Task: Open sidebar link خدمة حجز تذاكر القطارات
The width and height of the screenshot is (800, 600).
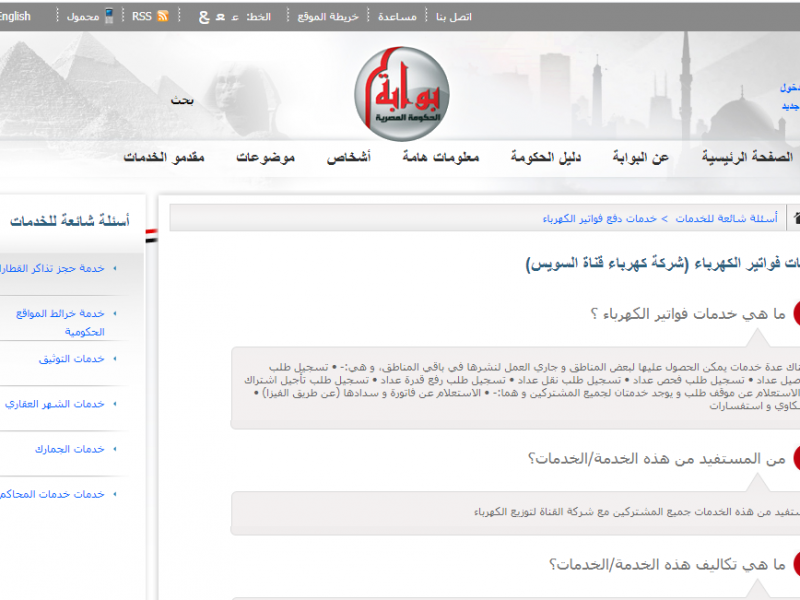Action: tap(52, 268)
